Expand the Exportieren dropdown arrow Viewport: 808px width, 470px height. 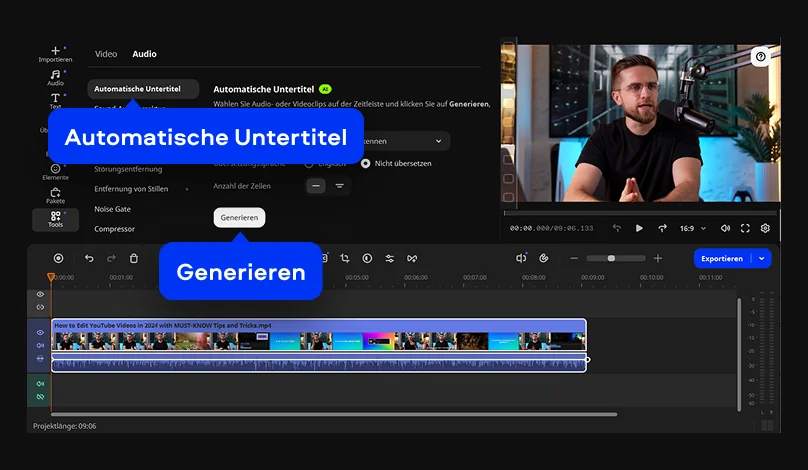(762, 258)
